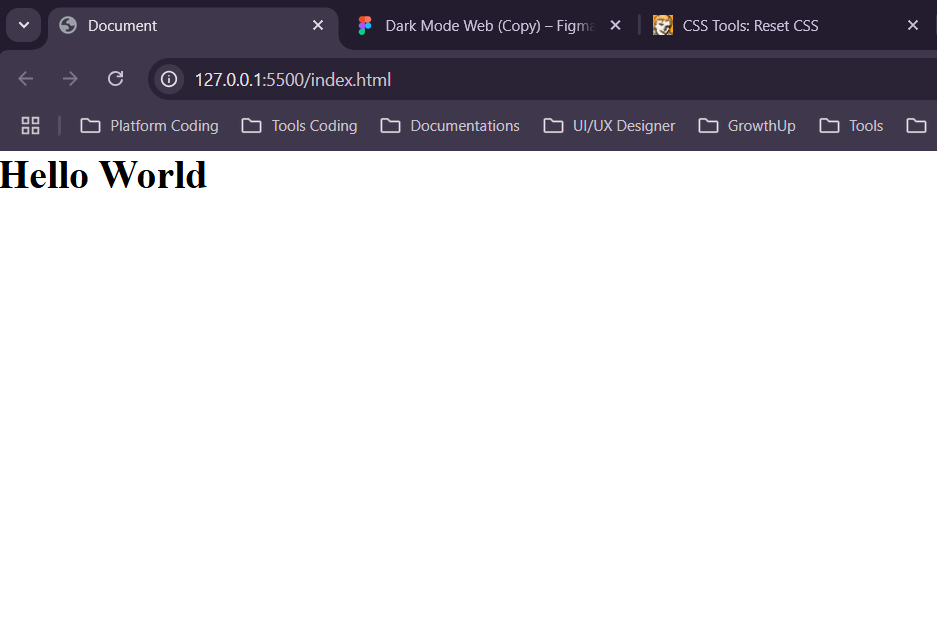
Task: Open the GrowthUp bookmark folder
Action: tap(748, 125)
